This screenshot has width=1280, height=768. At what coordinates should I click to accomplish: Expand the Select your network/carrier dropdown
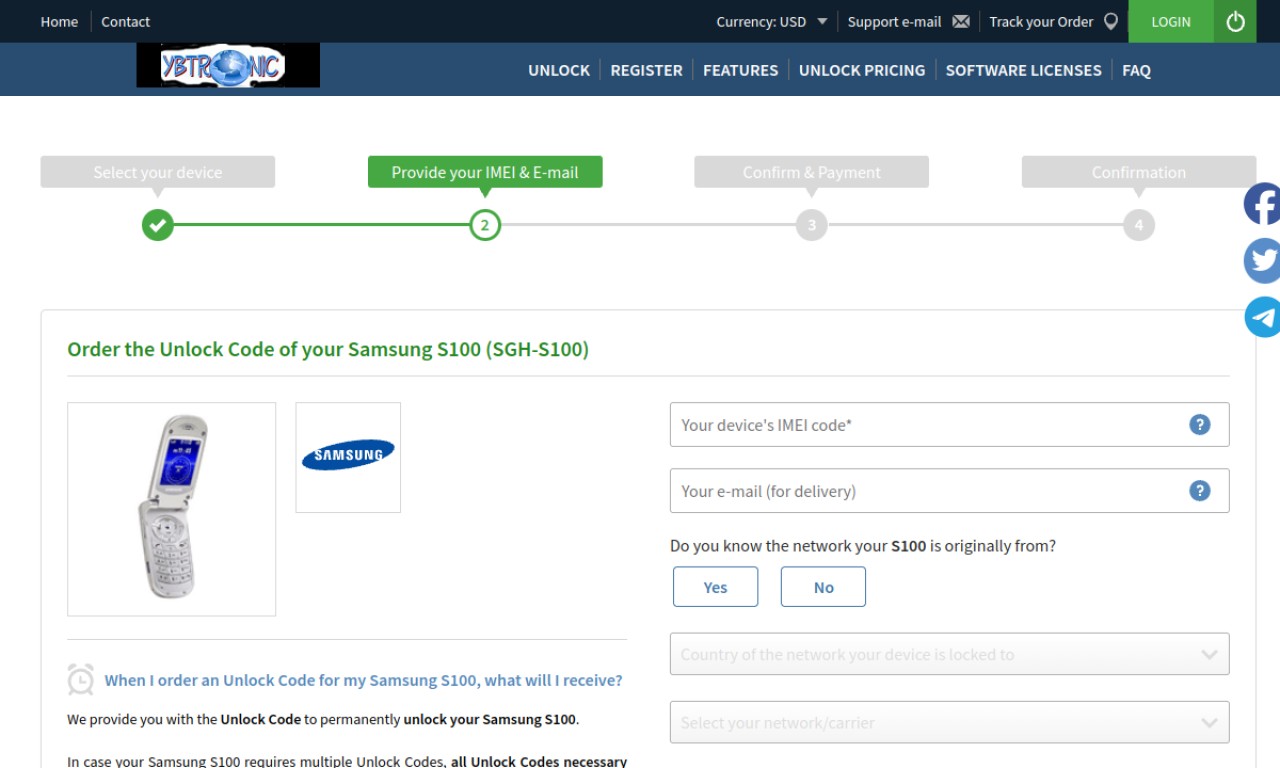point(949,722)
